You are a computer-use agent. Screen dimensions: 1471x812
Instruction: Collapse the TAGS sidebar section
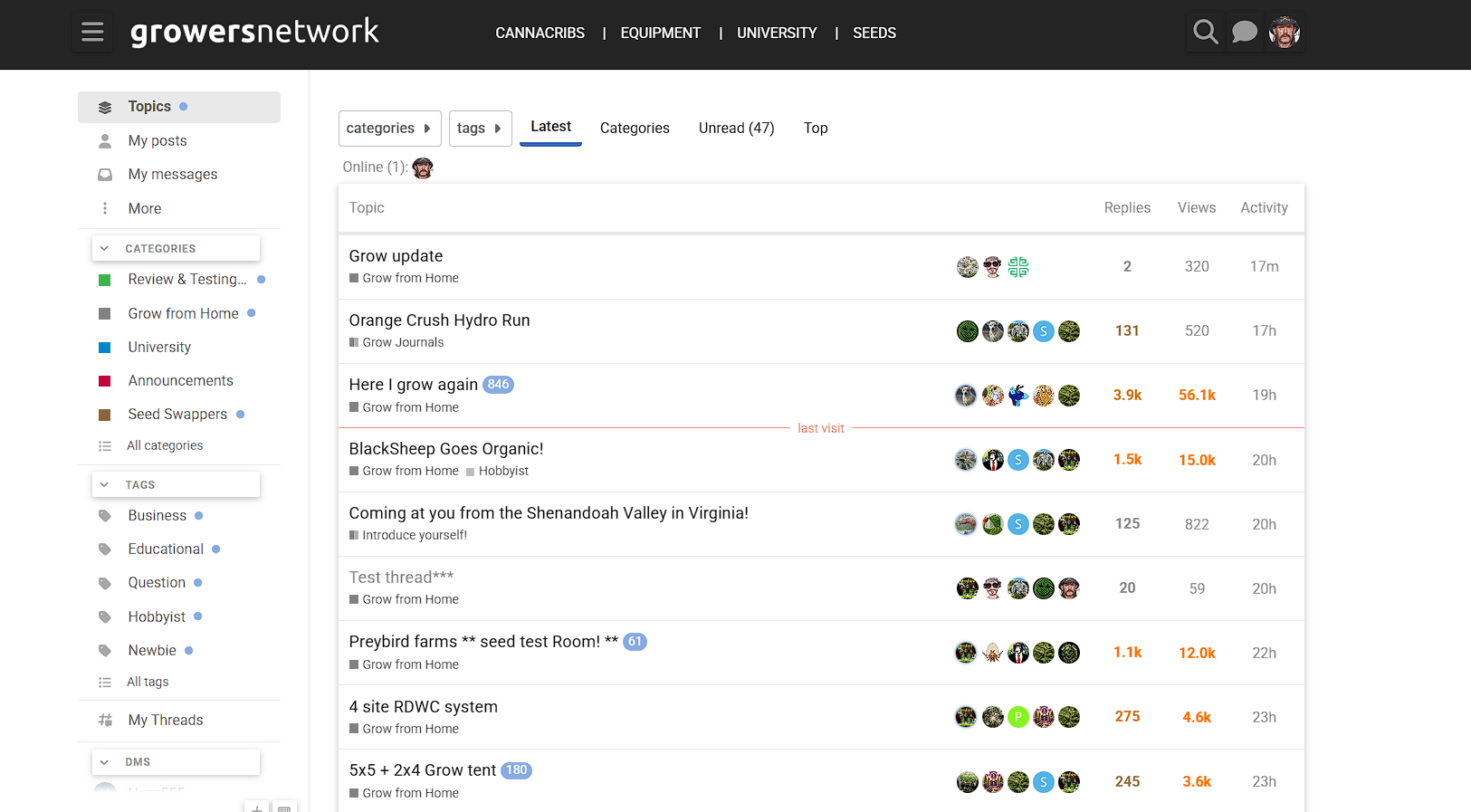[105, 485]
